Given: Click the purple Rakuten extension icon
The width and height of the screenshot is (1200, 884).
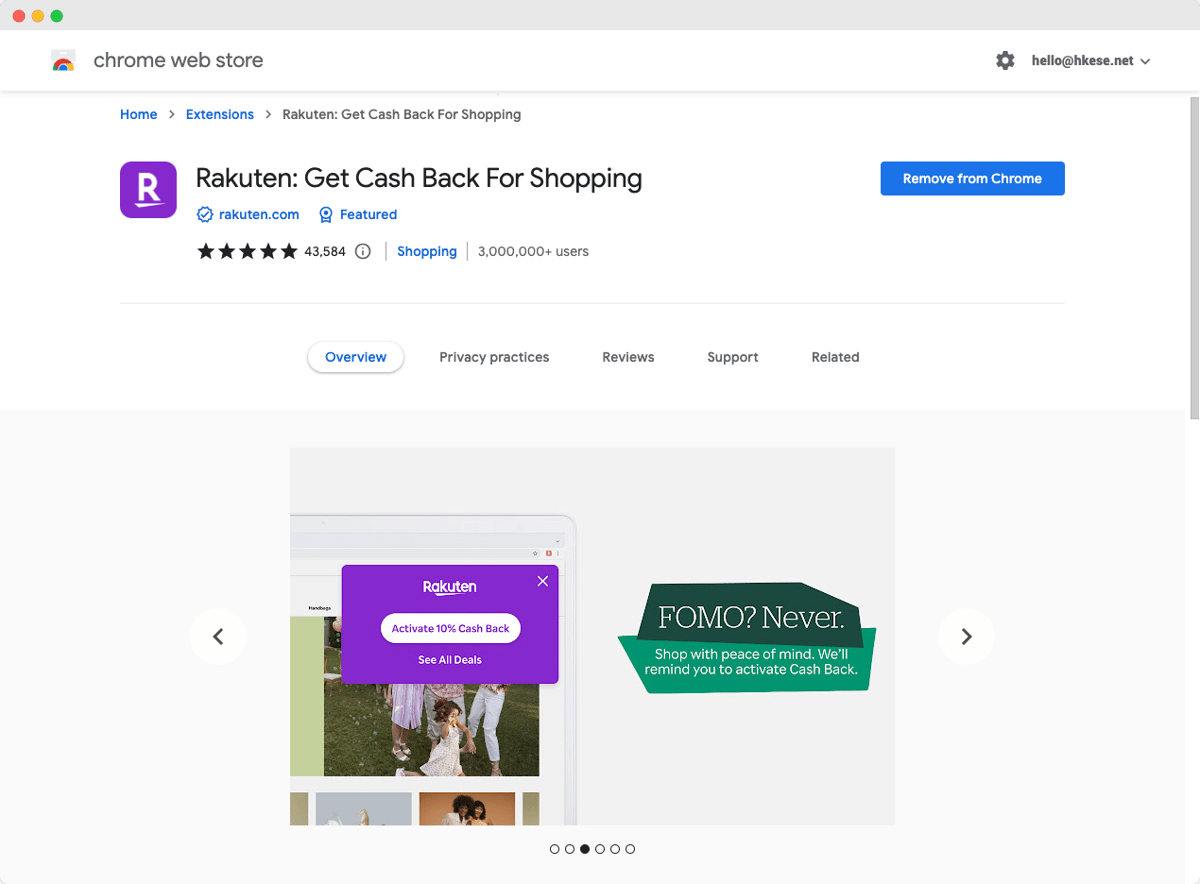Looking at the screenshot, I should [148, 189].
